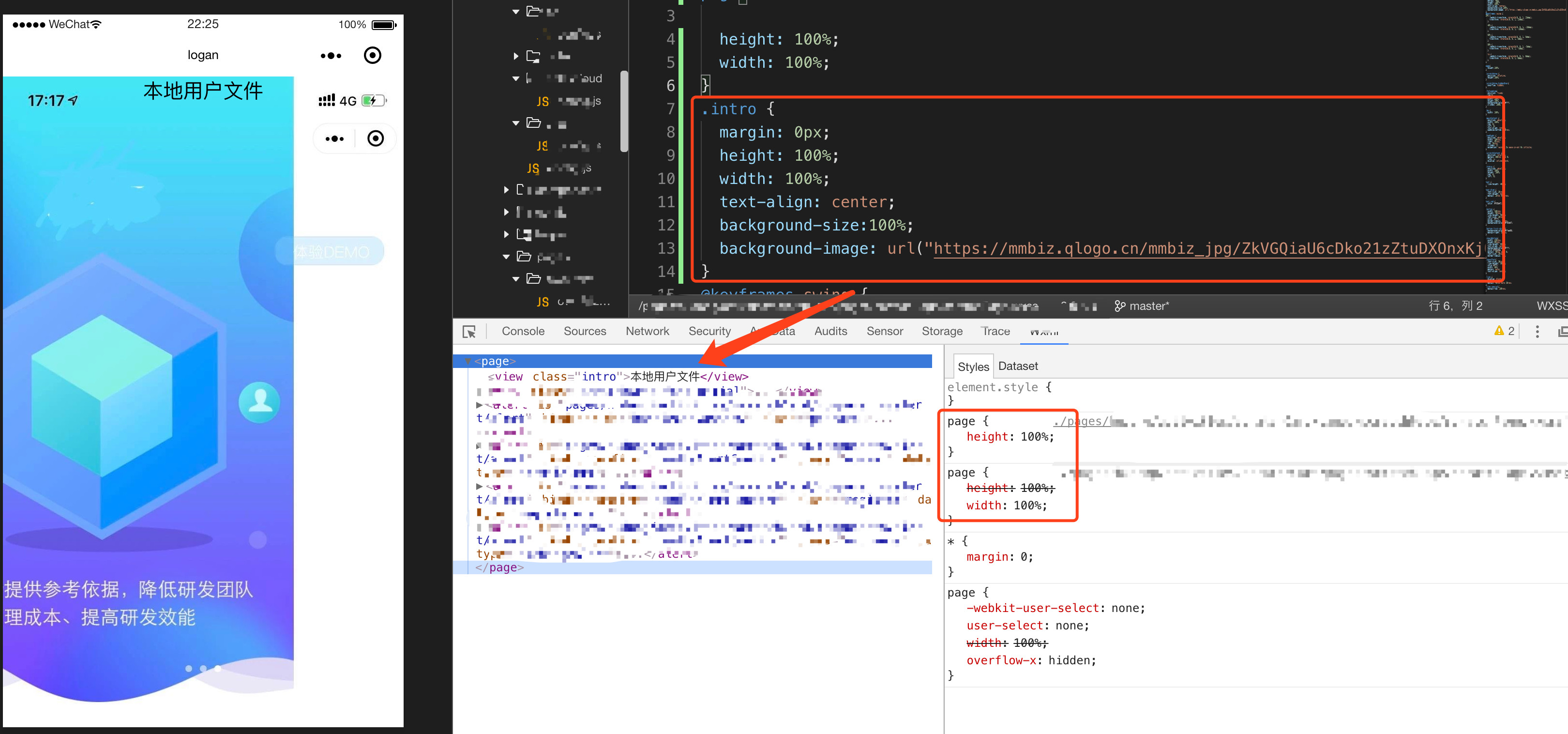Select the view class="intro" node
Viewport: 1568px width, 734px height.
(618, 377)
